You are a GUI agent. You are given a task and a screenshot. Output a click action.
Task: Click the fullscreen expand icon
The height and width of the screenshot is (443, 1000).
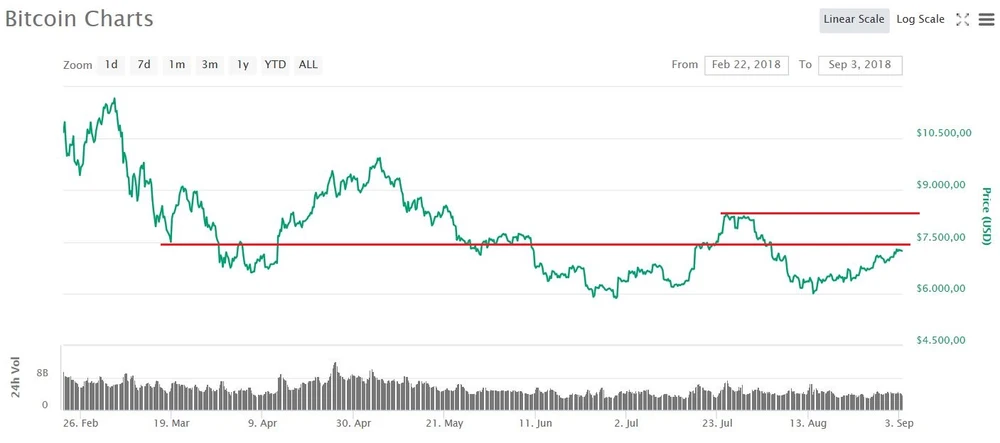click(x=963, y=19)
